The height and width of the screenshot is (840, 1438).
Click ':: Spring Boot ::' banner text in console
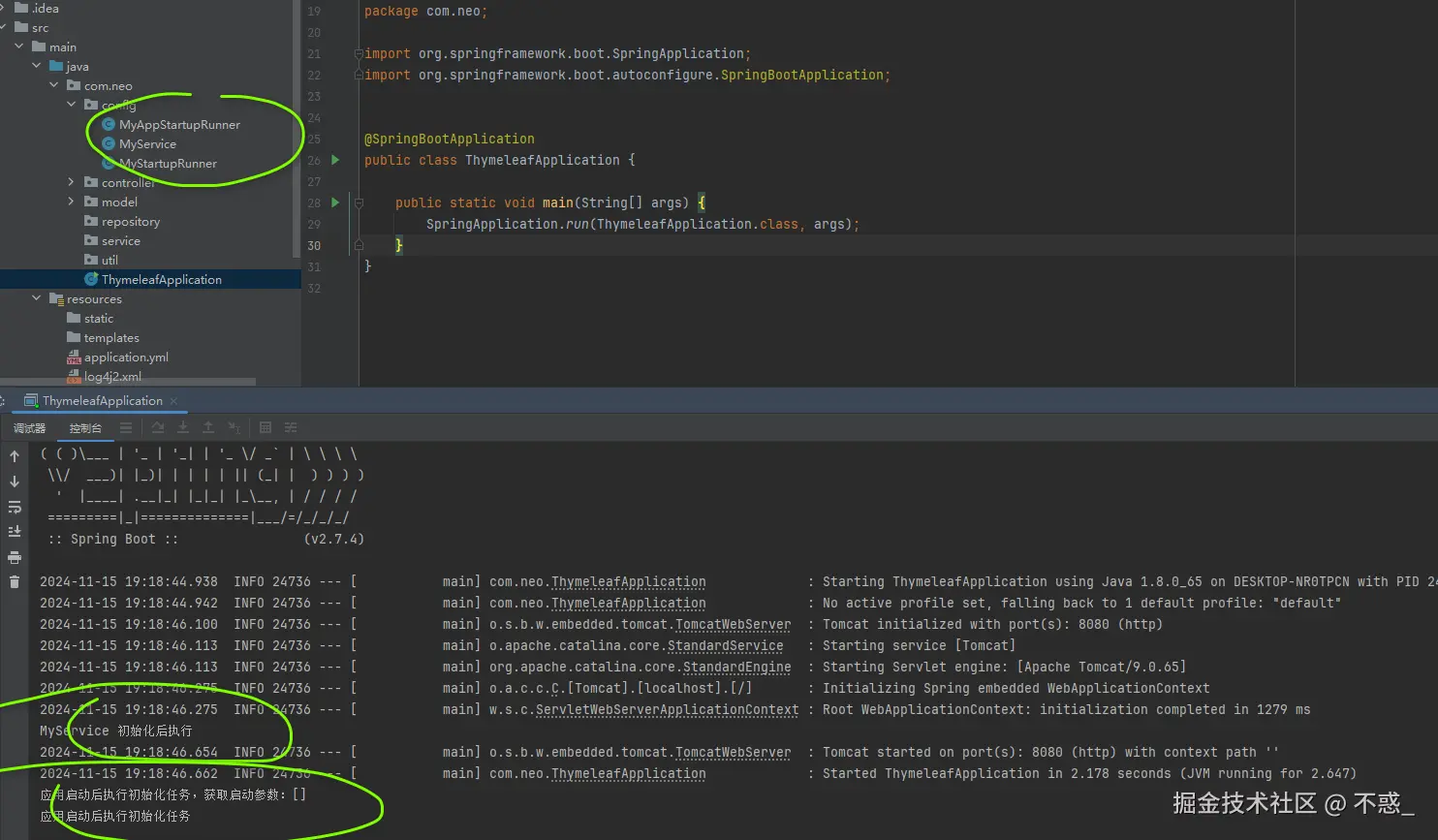pos(113,540)
